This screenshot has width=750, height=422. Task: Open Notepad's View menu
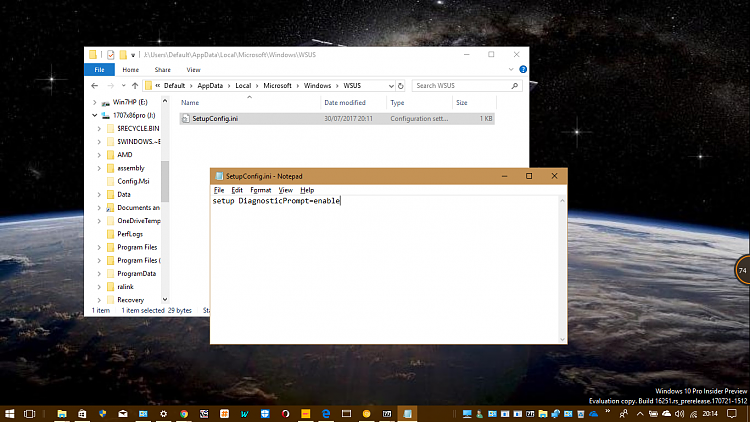pyautogui.click(x=286, y=190)
